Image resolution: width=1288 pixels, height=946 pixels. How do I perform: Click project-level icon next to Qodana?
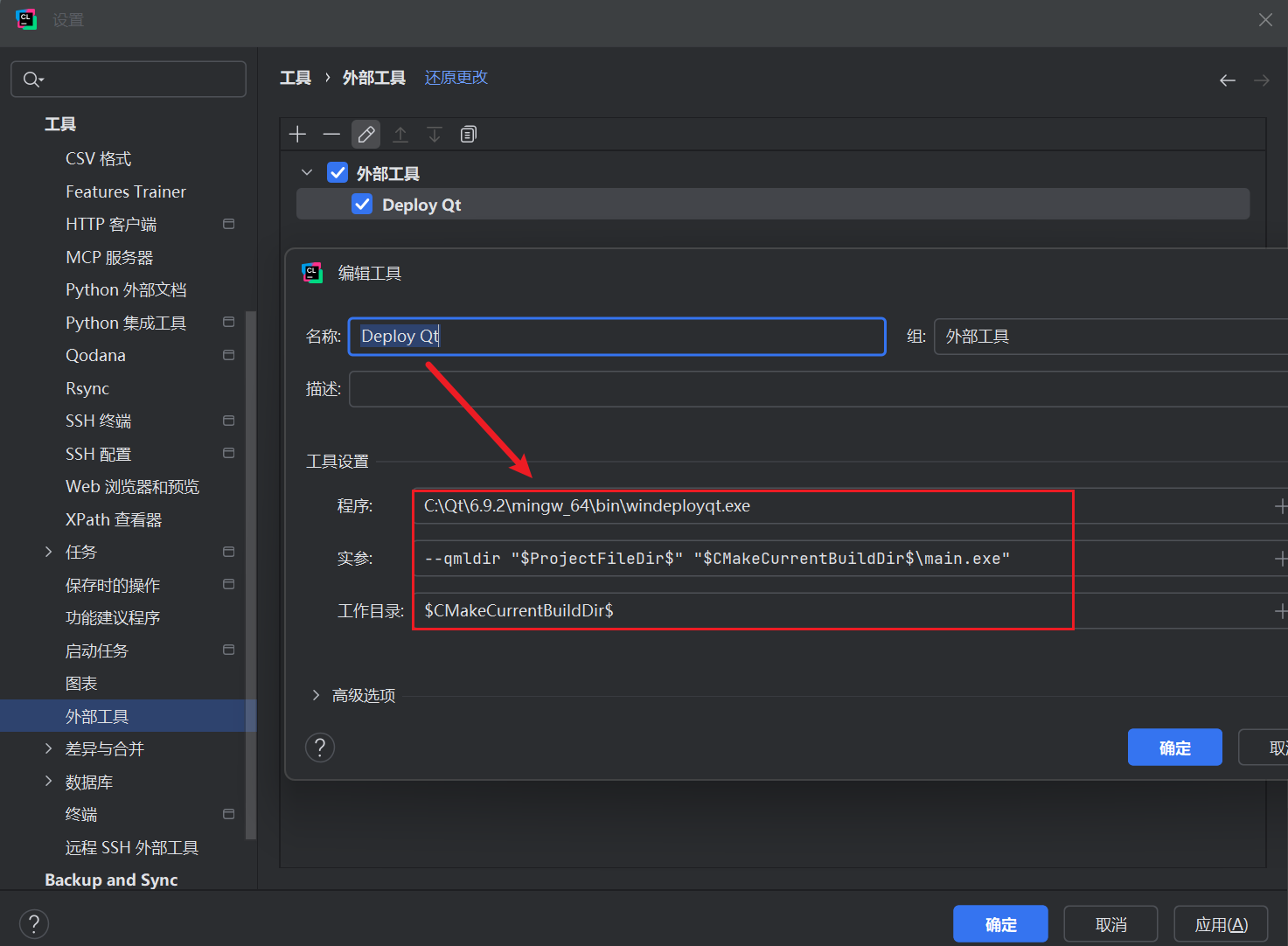tap(229, 355)
